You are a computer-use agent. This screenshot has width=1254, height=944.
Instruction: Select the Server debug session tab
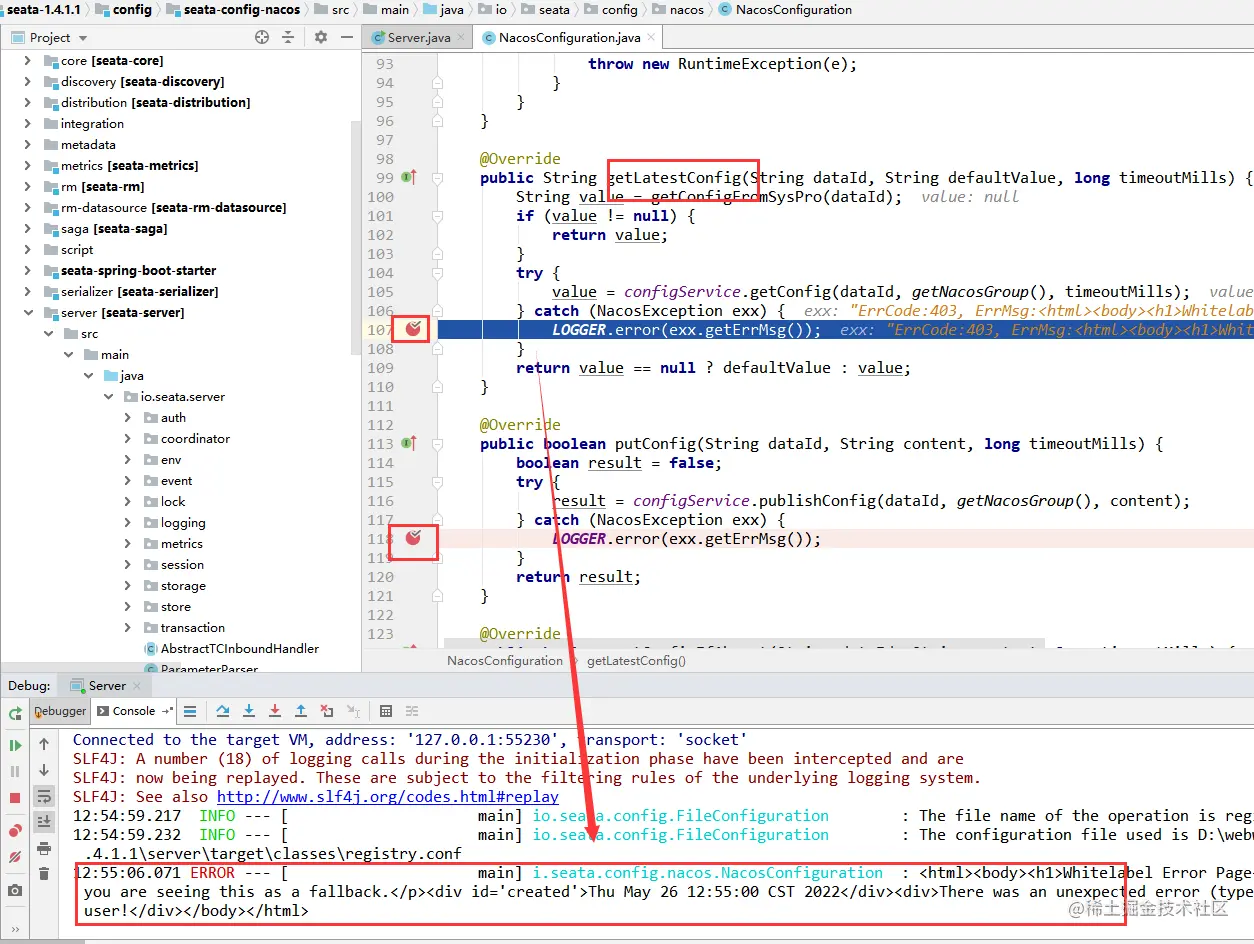106,686
